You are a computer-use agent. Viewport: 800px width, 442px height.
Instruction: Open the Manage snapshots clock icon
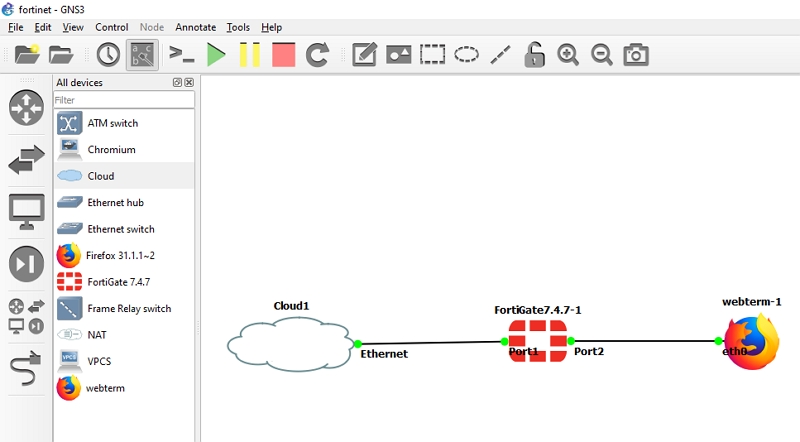pyautogui.click(x=108, y=55)
